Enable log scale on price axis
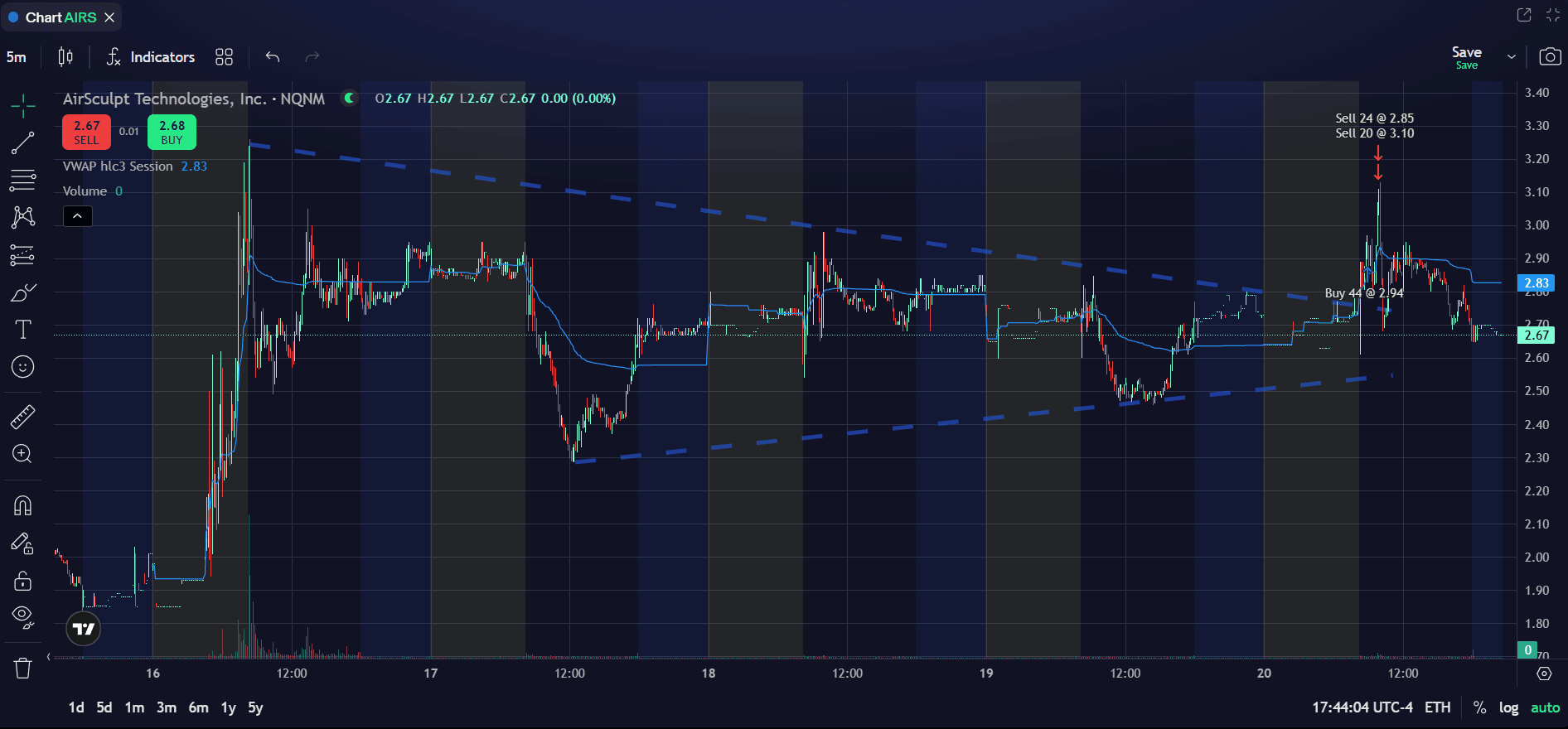The height and width of the screenshot is (729, 1568). coord(1508,707)
